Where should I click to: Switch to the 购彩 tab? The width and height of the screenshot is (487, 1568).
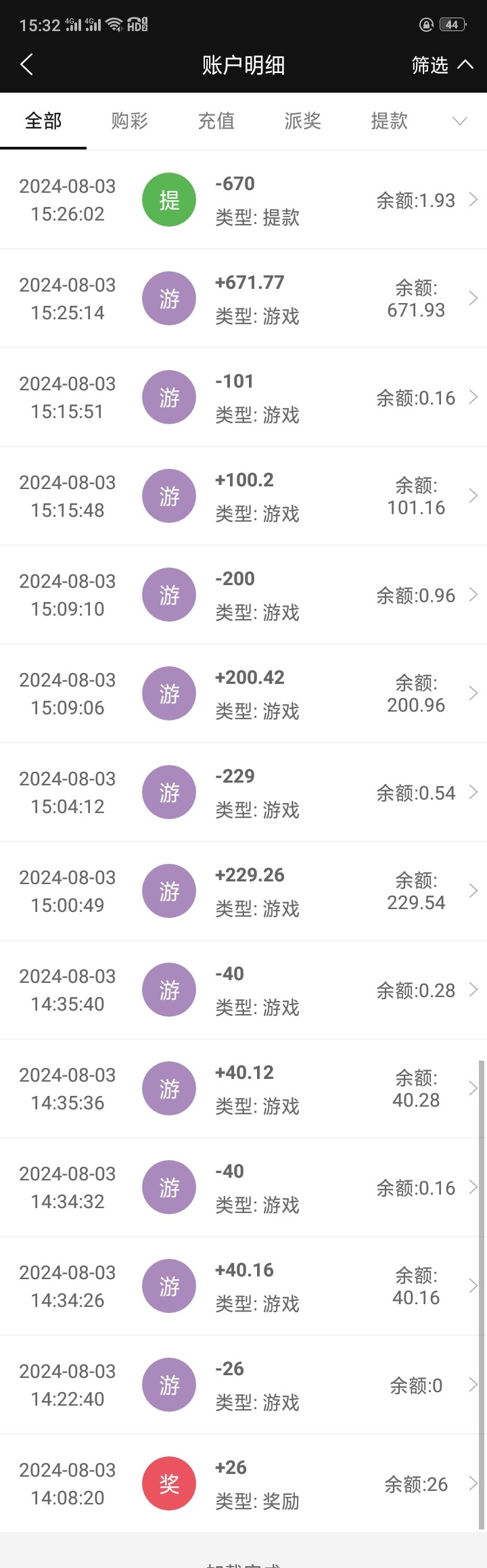pyautogui.click(x=129, y=121)
